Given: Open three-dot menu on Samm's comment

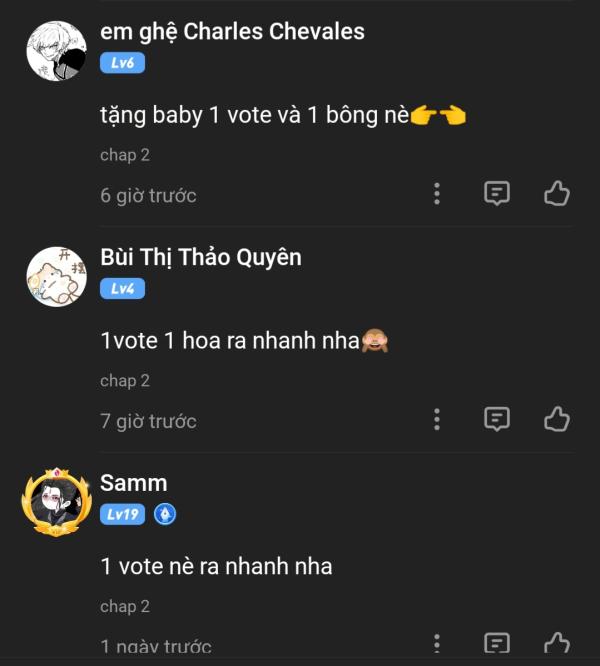Looking at the screenshot, I should 437,643.
